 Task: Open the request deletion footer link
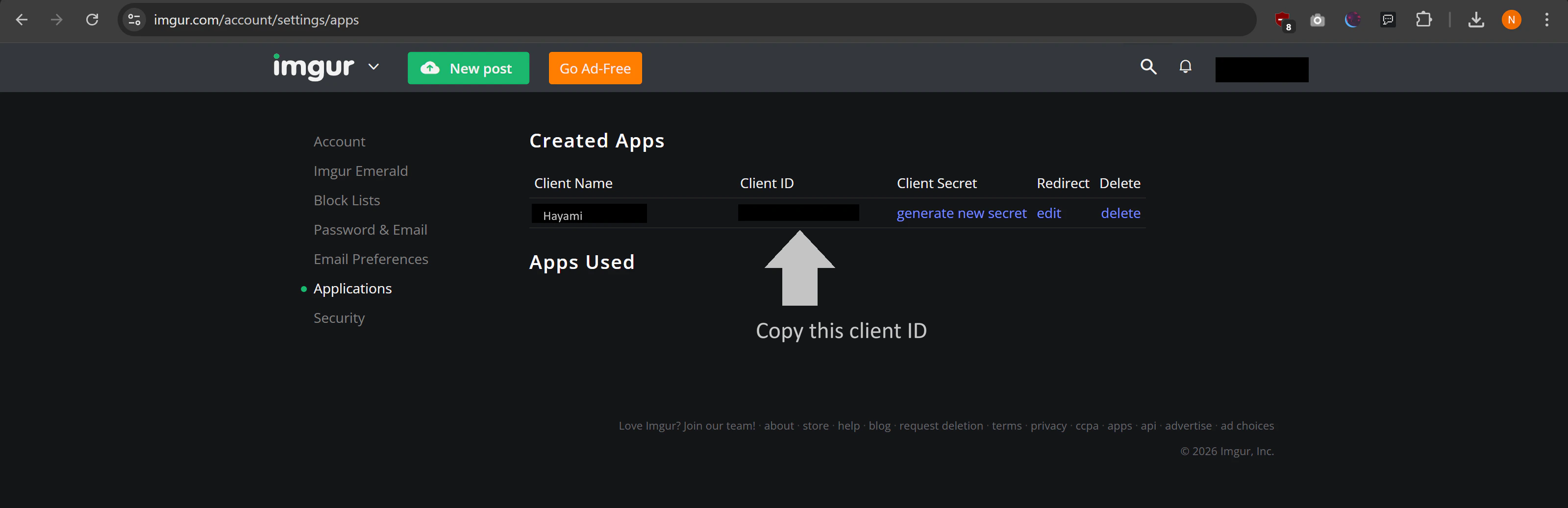click(x=941, y=426)
